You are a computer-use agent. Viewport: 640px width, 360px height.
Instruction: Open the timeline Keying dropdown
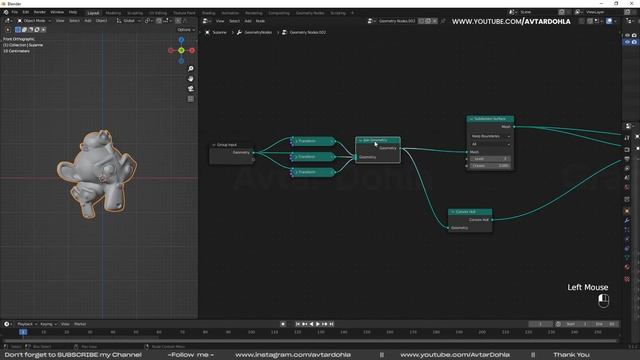tap(48, 324)
